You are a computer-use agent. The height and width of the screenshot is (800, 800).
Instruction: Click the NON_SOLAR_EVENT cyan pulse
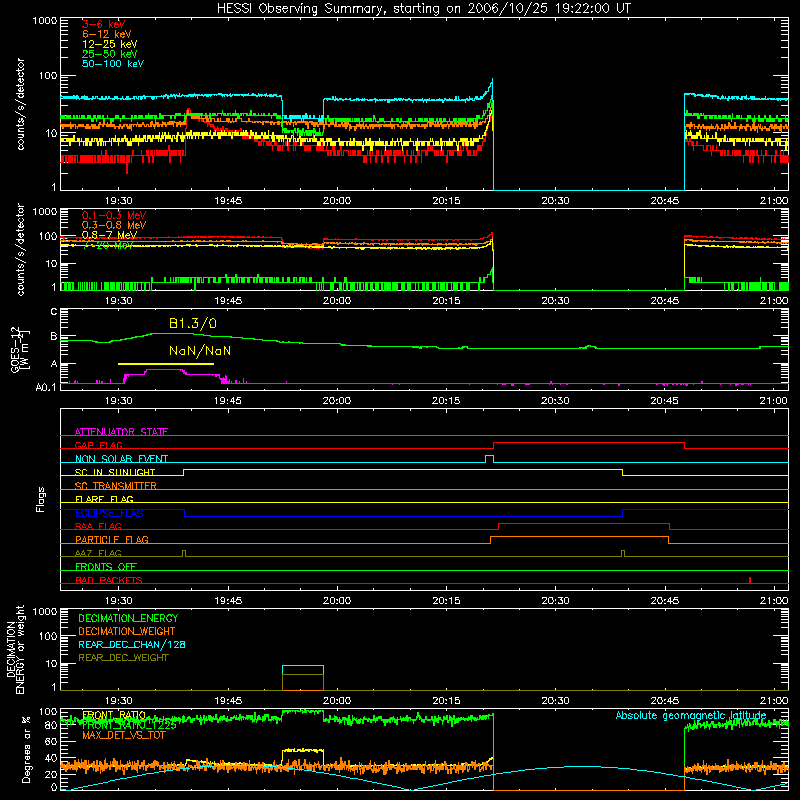tap(489, 459)
